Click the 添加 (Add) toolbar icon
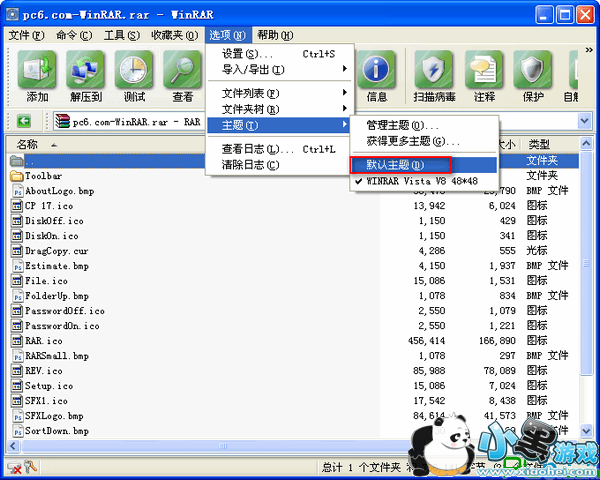This screenshot has height=480, width=600. [x=37, y=70]
